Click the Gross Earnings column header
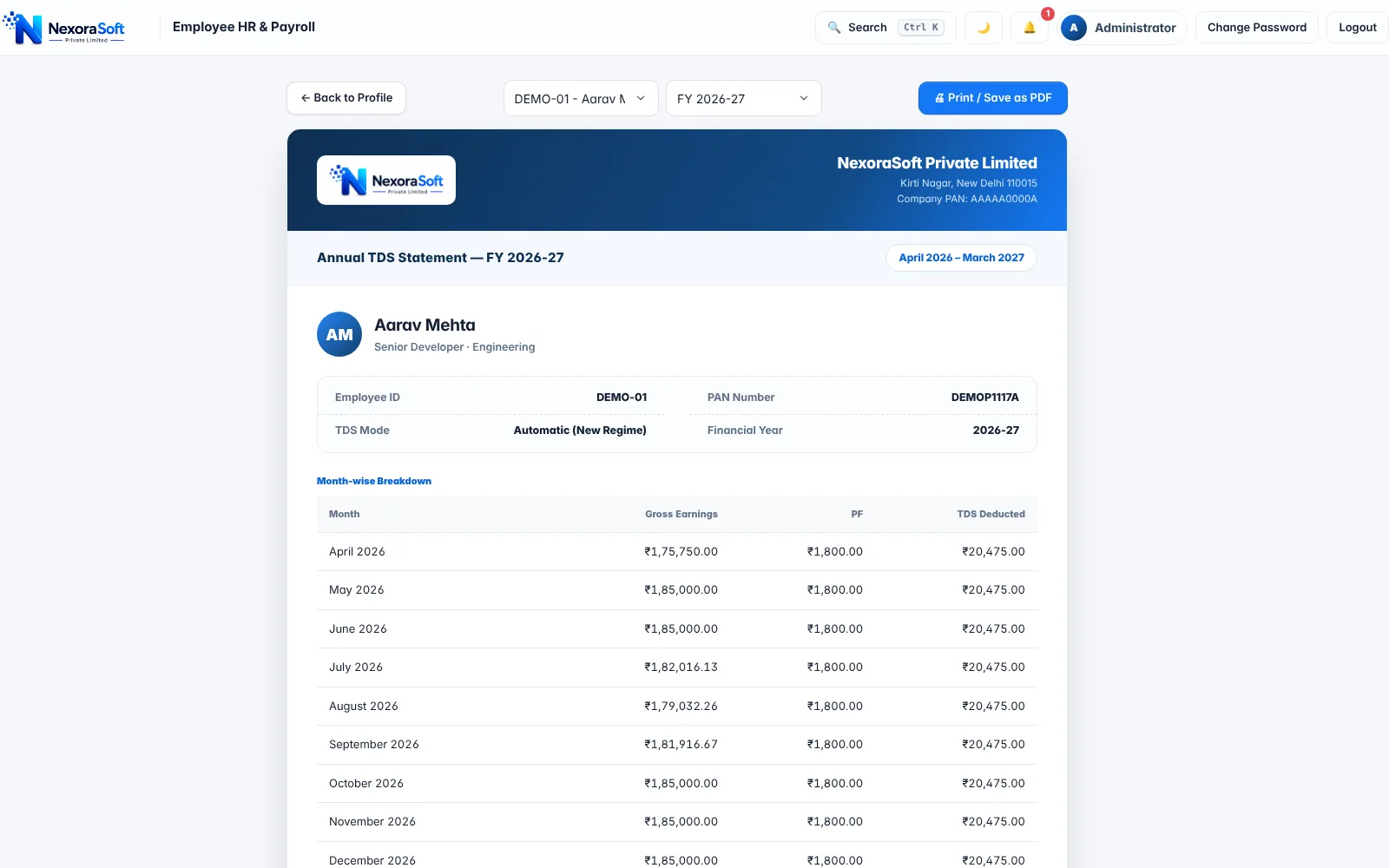This screenshot has height=868, width=1389. 681,514
